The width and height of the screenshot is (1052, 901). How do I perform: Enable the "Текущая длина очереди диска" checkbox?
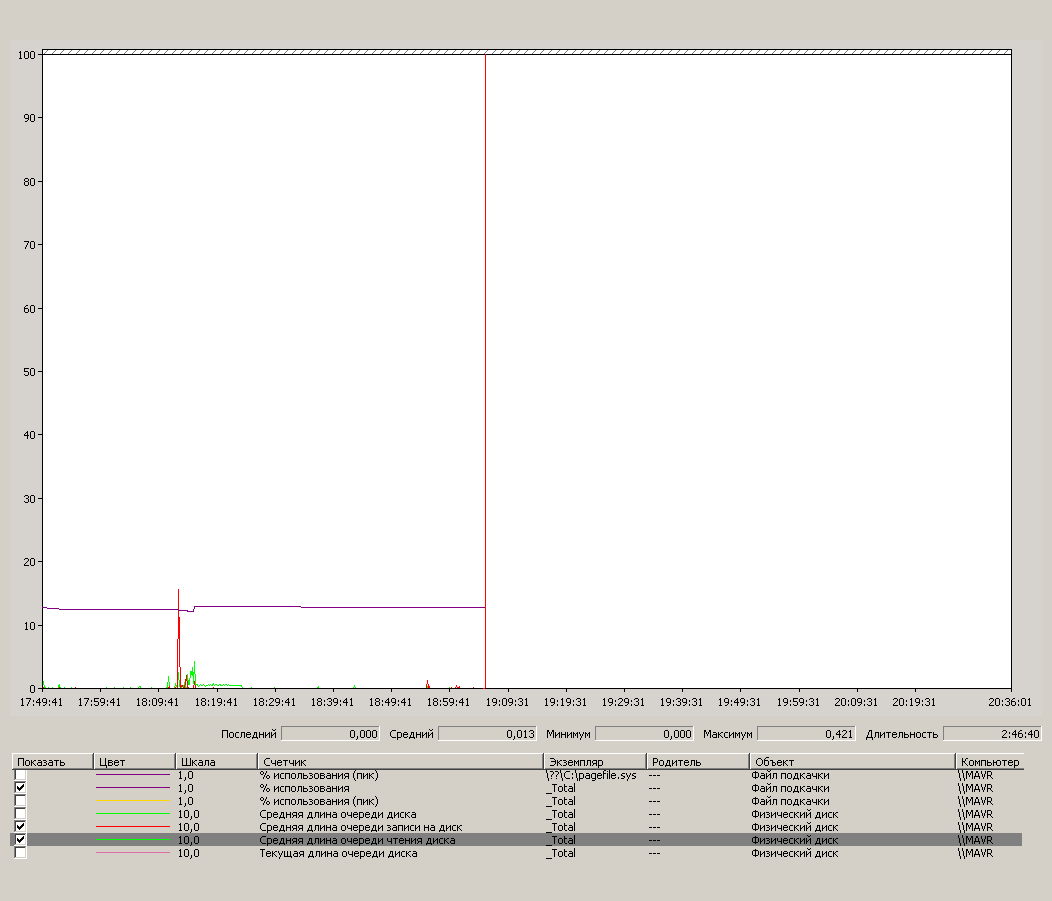tap(20, 853)
